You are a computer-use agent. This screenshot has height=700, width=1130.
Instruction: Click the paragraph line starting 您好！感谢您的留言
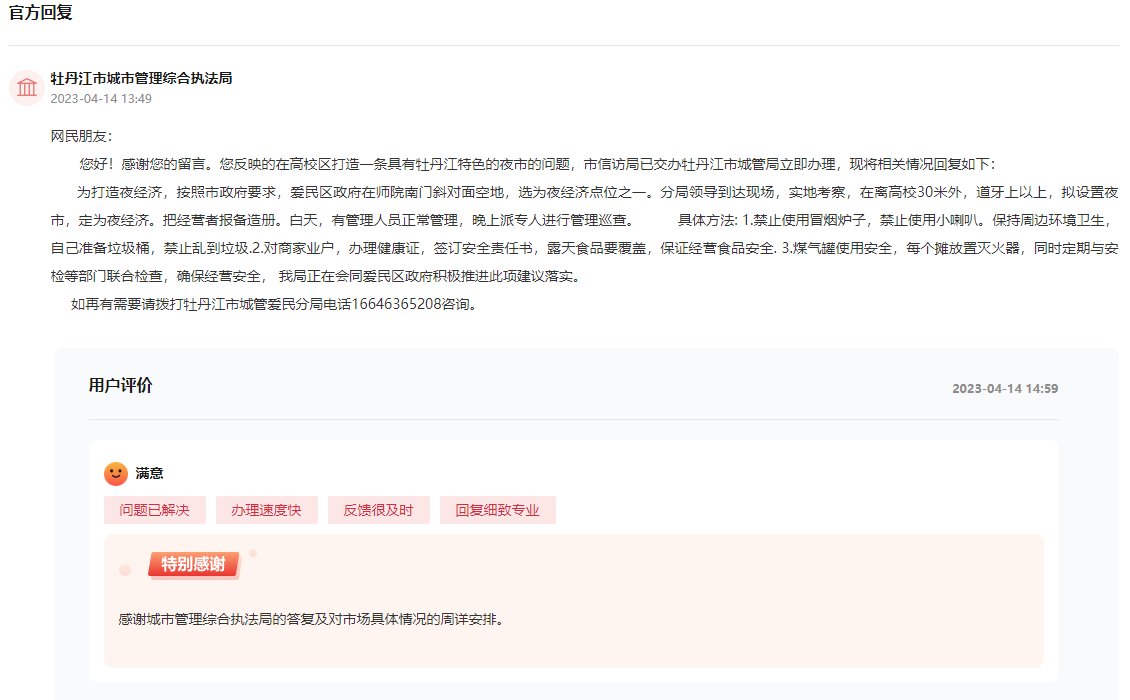coord(537,164)
